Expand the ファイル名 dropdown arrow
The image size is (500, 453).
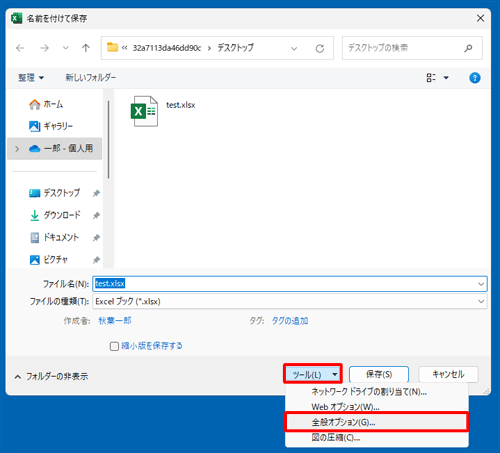coord(481,284)
